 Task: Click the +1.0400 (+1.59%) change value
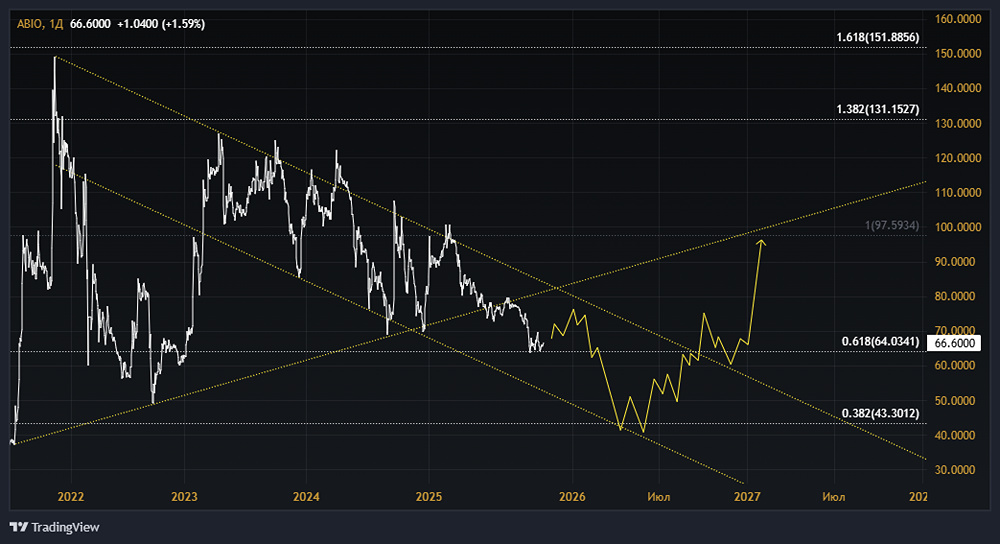[x=161, y=24]
